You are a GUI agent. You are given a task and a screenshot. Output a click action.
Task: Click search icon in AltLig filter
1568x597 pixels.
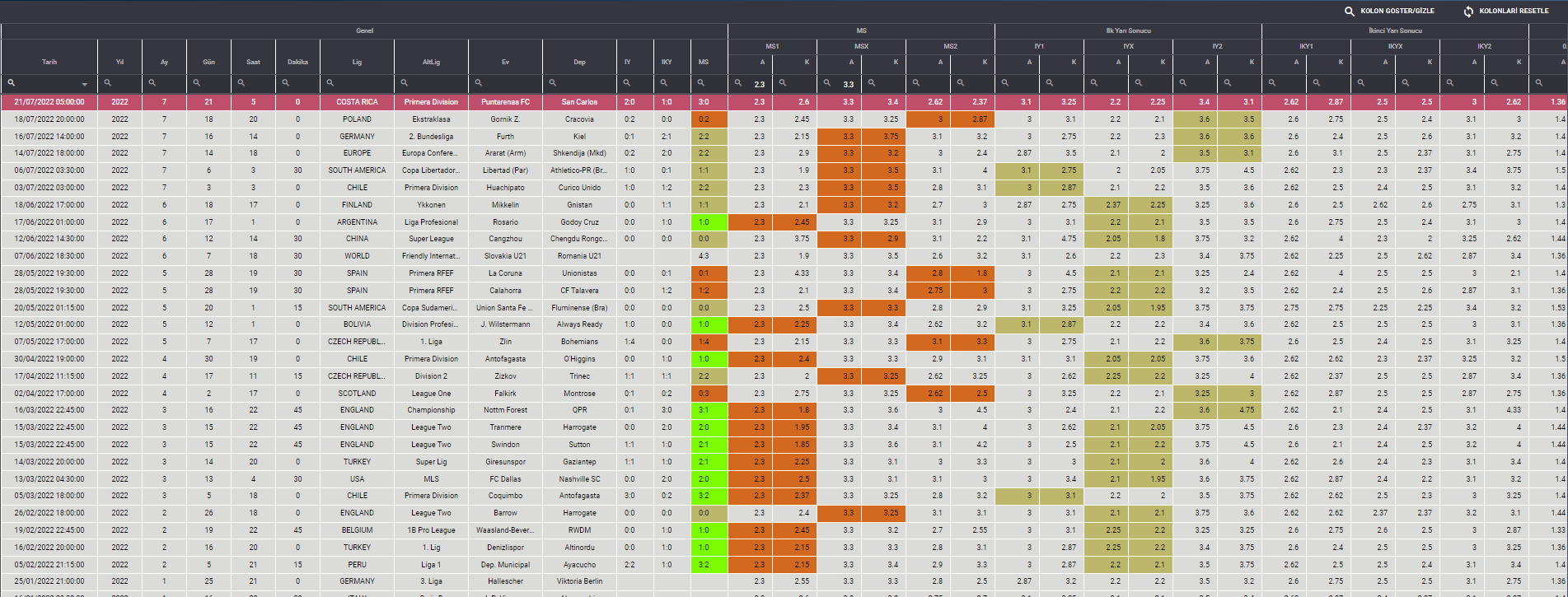pos(405,83)
